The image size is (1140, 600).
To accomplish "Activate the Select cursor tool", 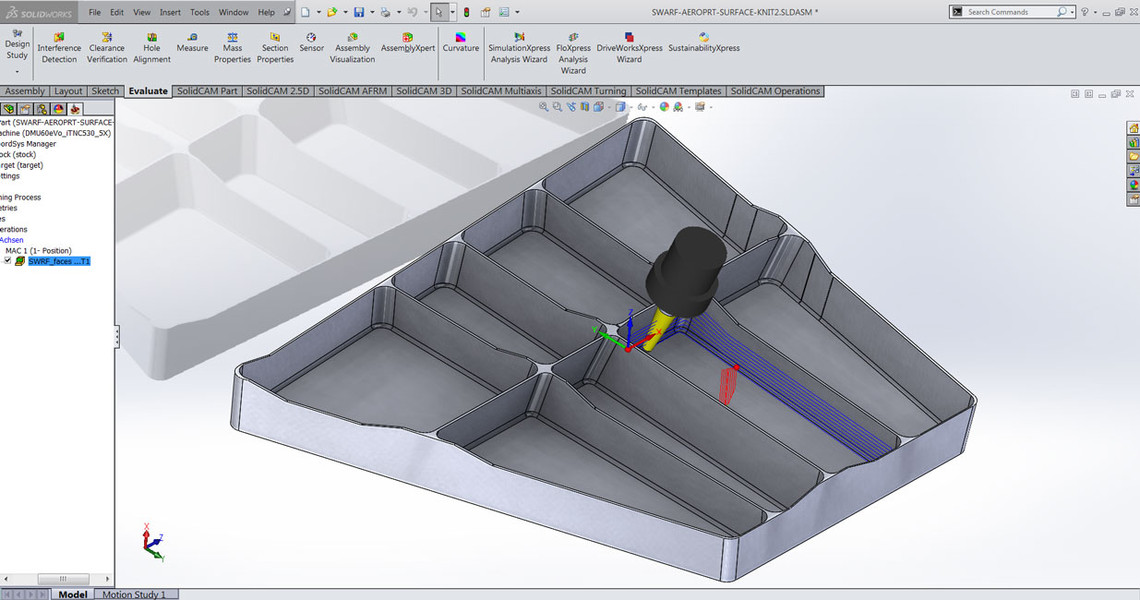I will coord(438,12).
